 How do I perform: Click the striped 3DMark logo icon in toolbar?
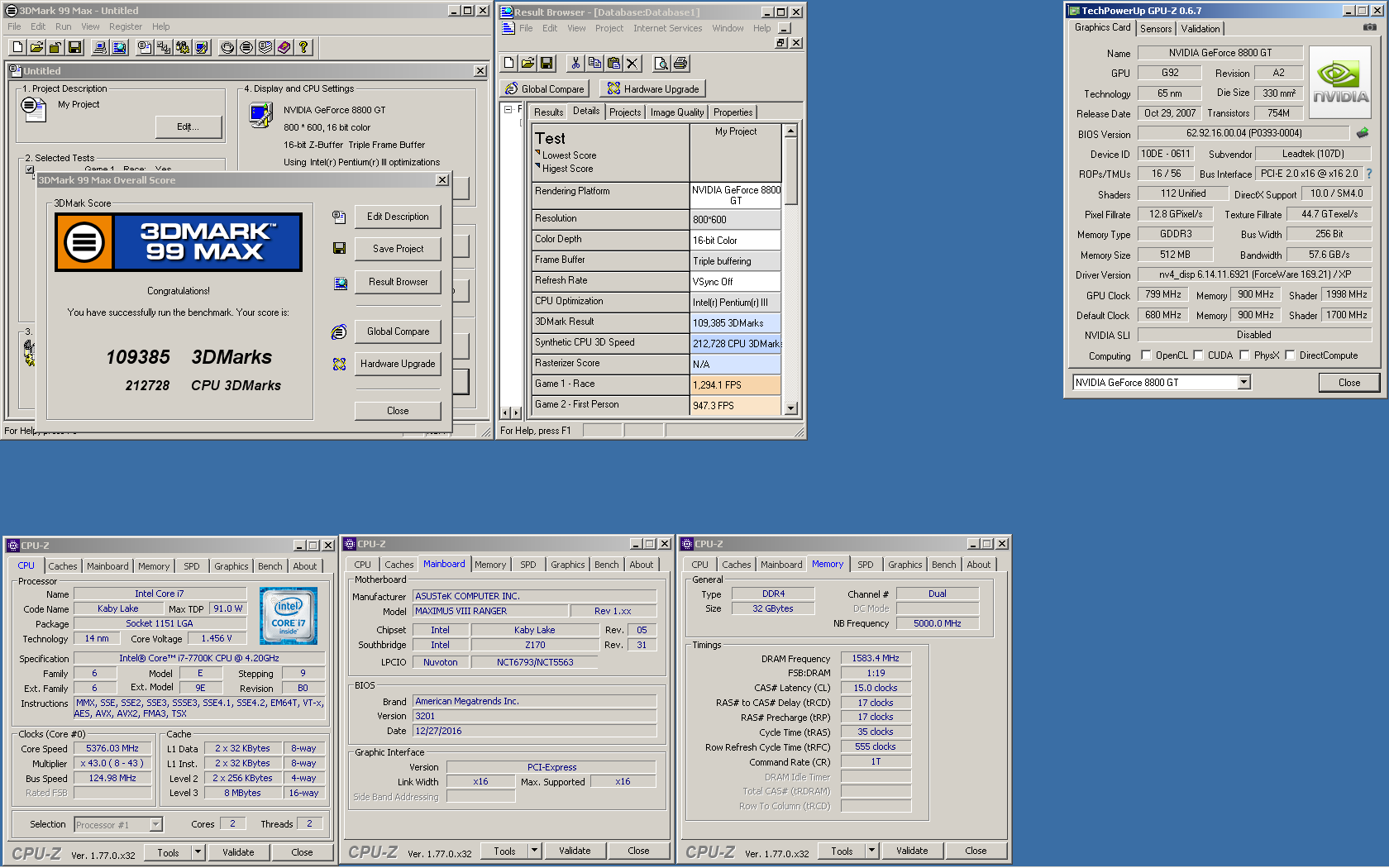[x=246, y=47]
